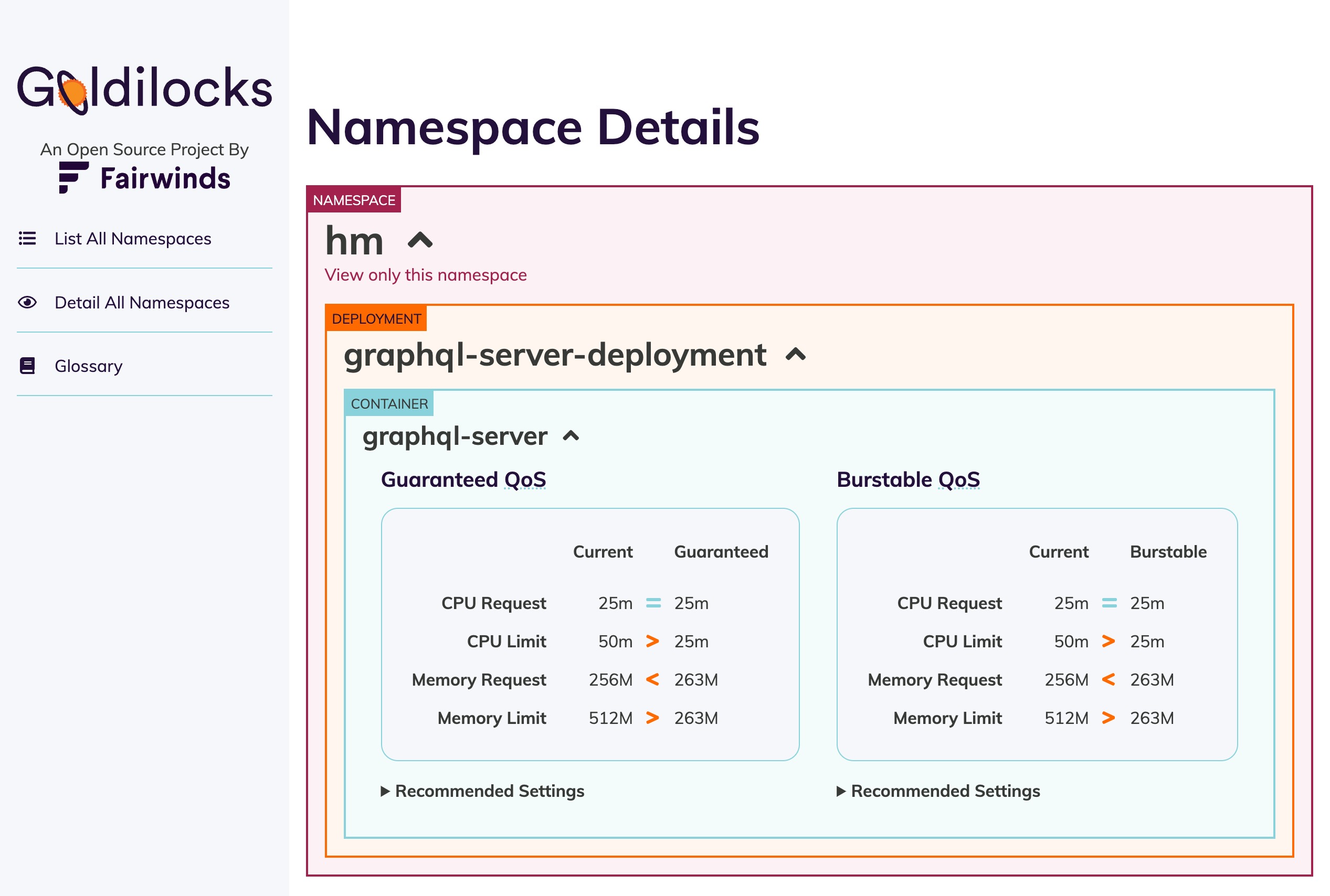Collapse the graphql-server container chevron
The width and height of the screenshot is (1330, 896).
(x=571, y=436)
